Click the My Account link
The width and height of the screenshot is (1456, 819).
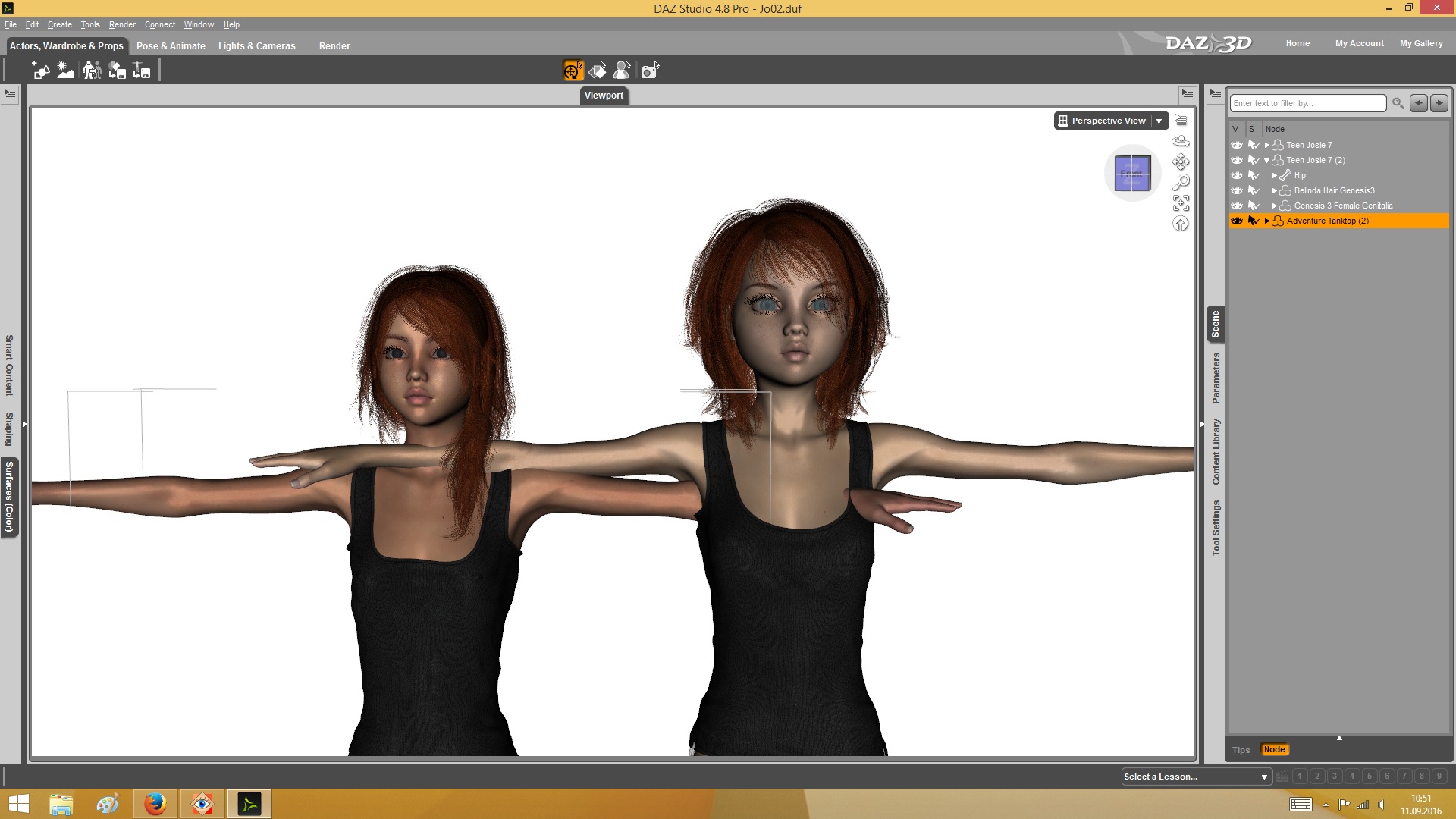(x=1359, y=43)
